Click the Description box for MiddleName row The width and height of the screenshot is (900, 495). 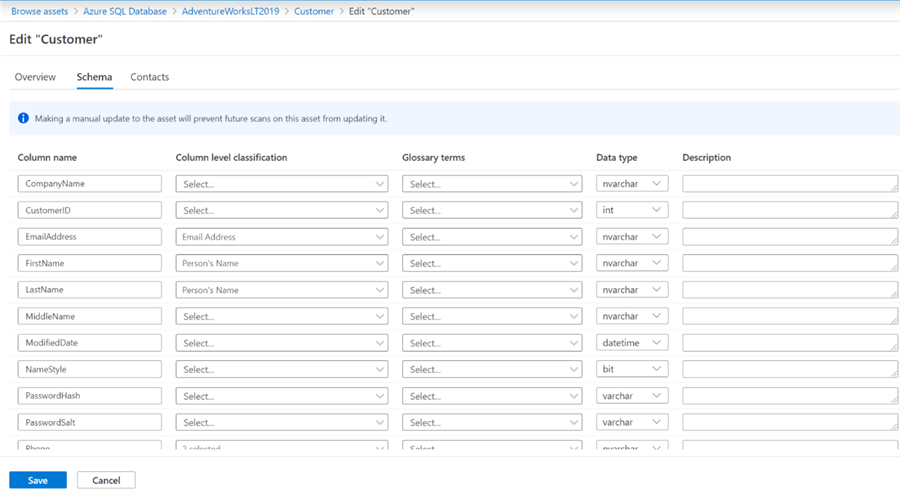[x=789, y=316]
